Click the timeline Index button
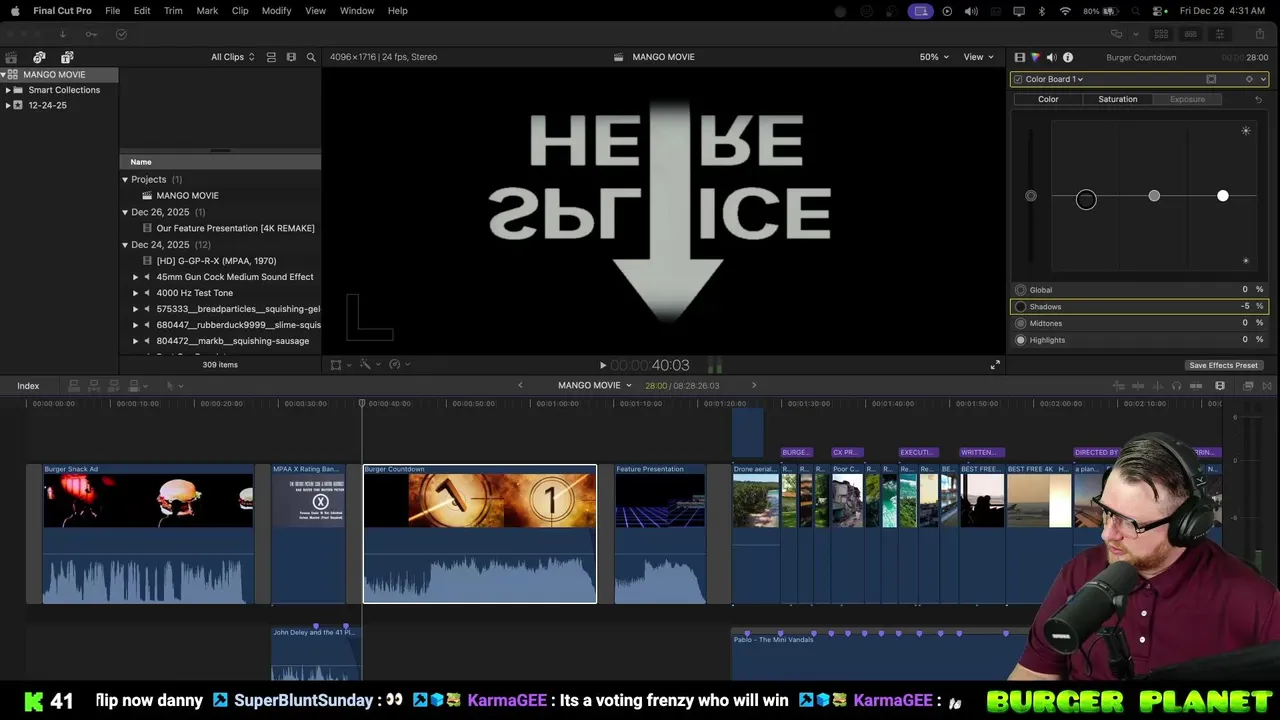 point(28,386)
